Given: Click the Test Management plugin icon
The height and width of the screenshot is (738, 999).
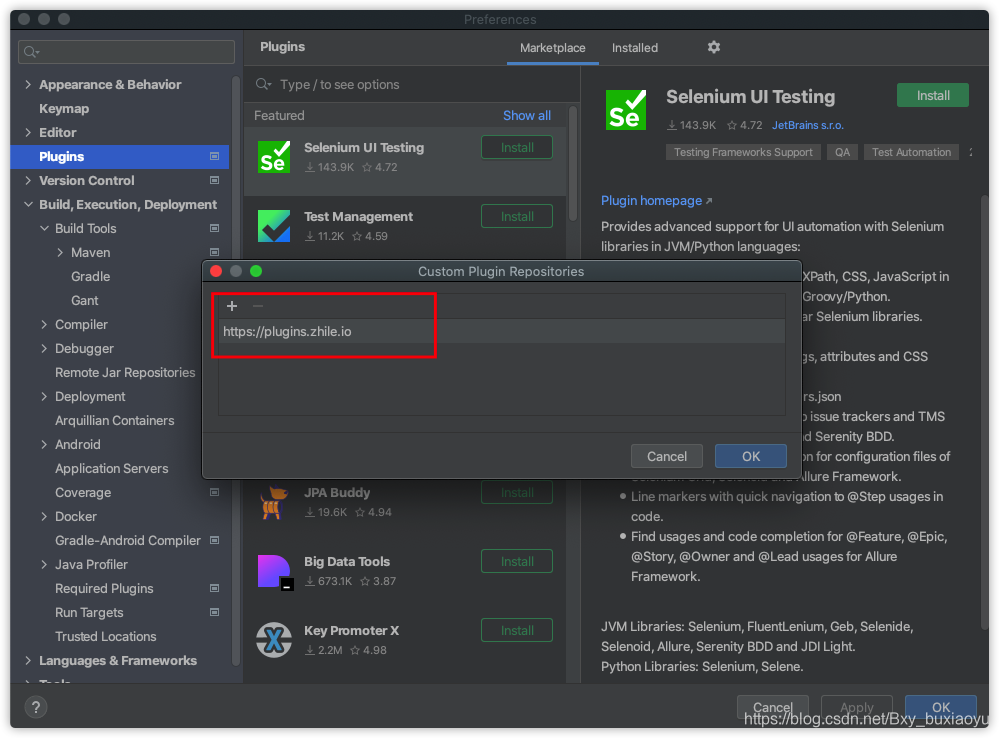Looking at the screenshot, I should coord(274,225).
